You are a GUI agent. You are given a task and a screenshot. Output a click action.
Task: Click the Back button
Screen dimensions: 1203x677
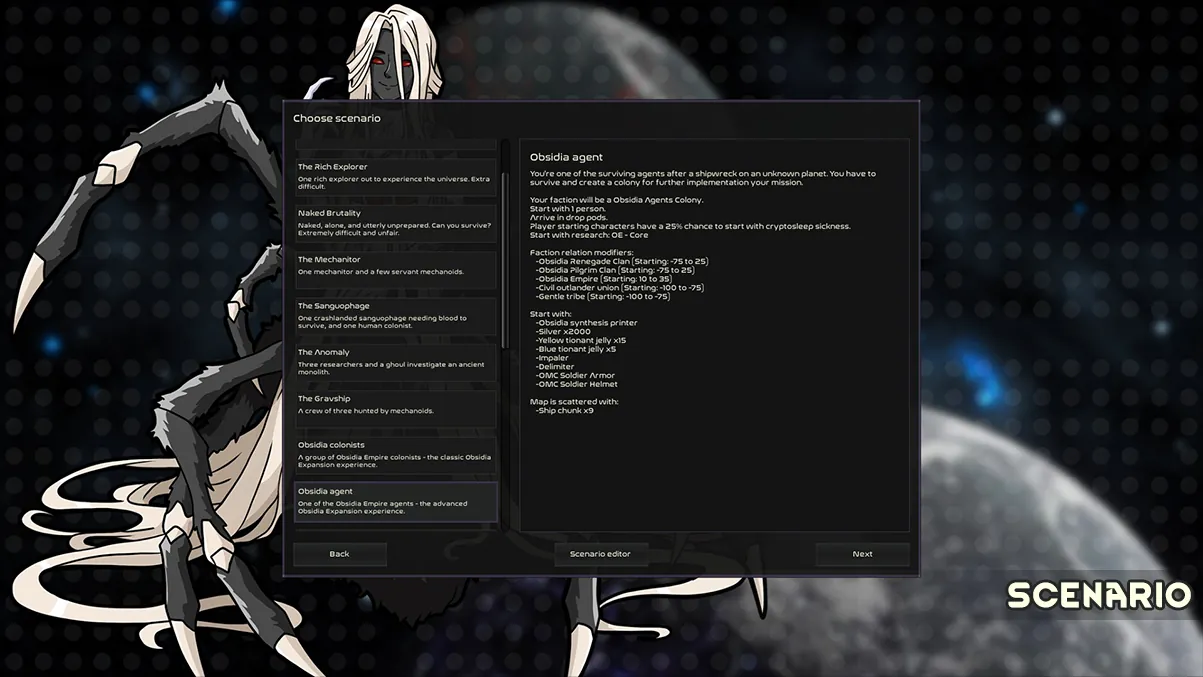coord(339,554)
